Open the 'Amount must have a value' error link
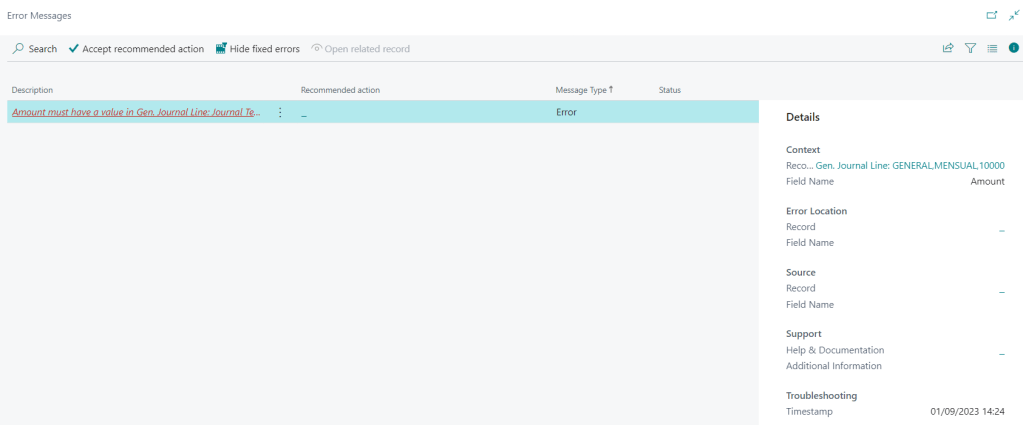Image resolution: width=1023 pixels, height=425 pixels. click(135, 113)
